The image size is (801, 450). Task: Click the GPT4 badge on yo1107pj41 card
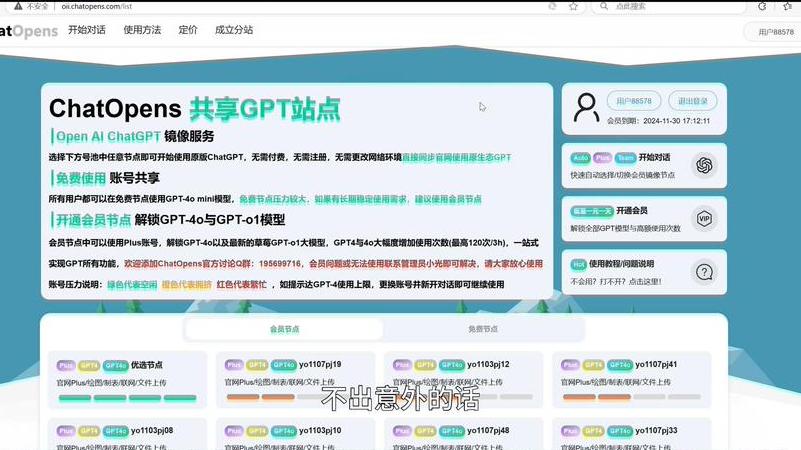pos(593,365)
